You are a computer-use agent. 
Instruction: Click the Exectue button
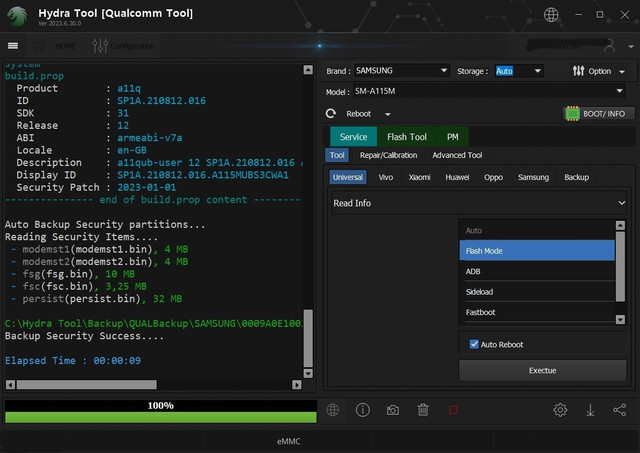click(542, 370)
